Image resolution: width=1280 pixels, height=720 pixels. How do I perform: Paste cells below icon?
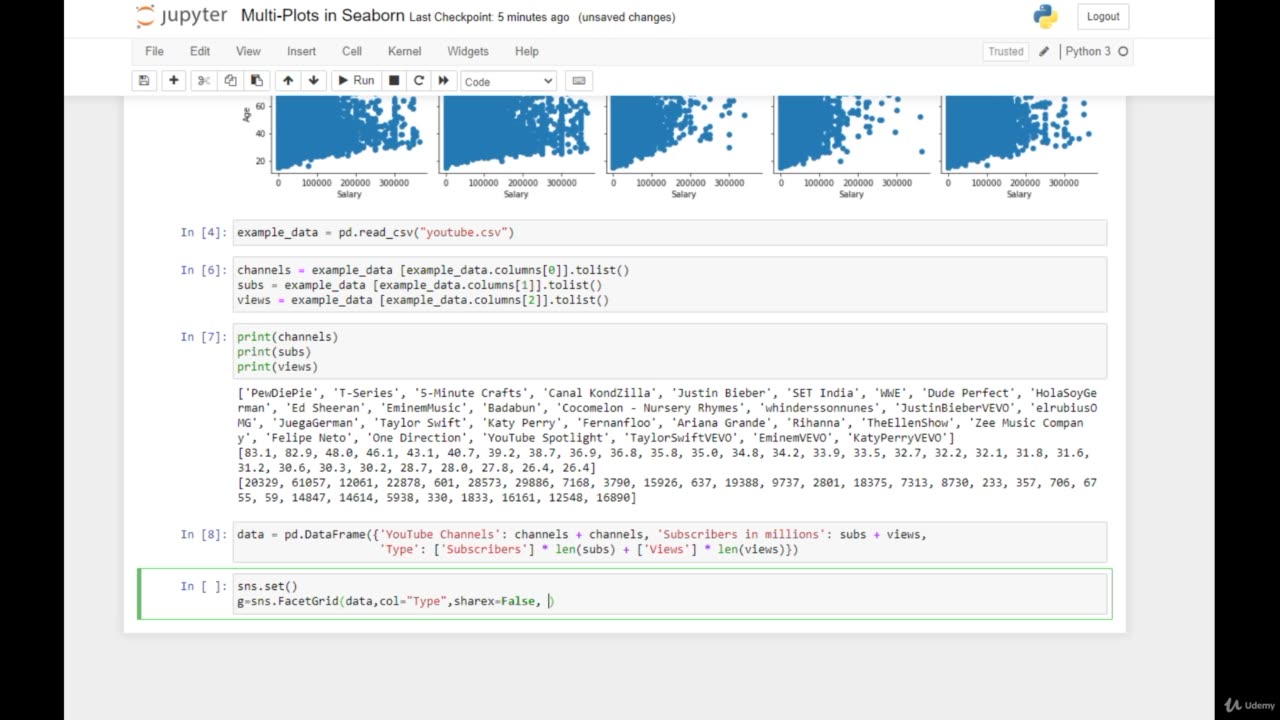pos(257,81)
